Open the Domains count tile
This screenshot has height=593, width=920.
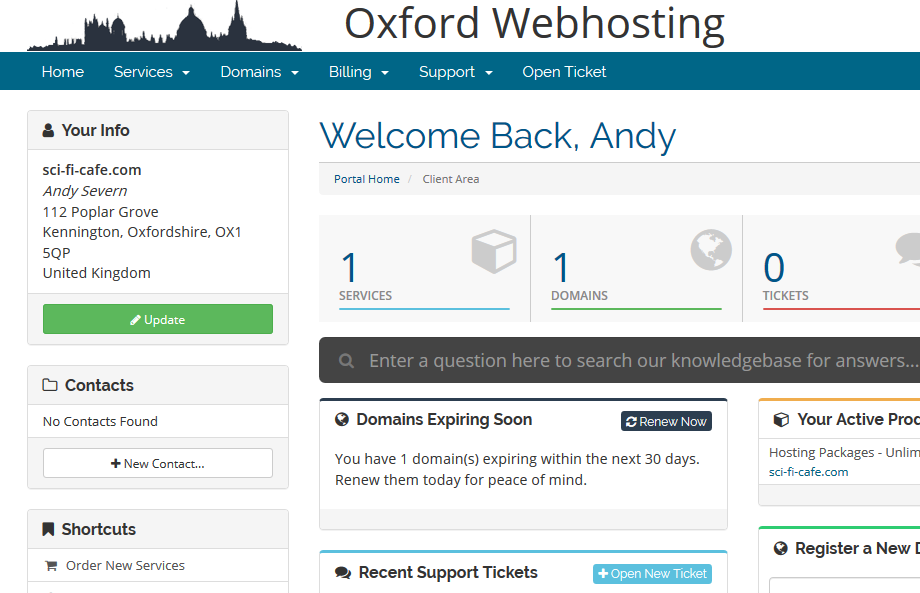637,269
